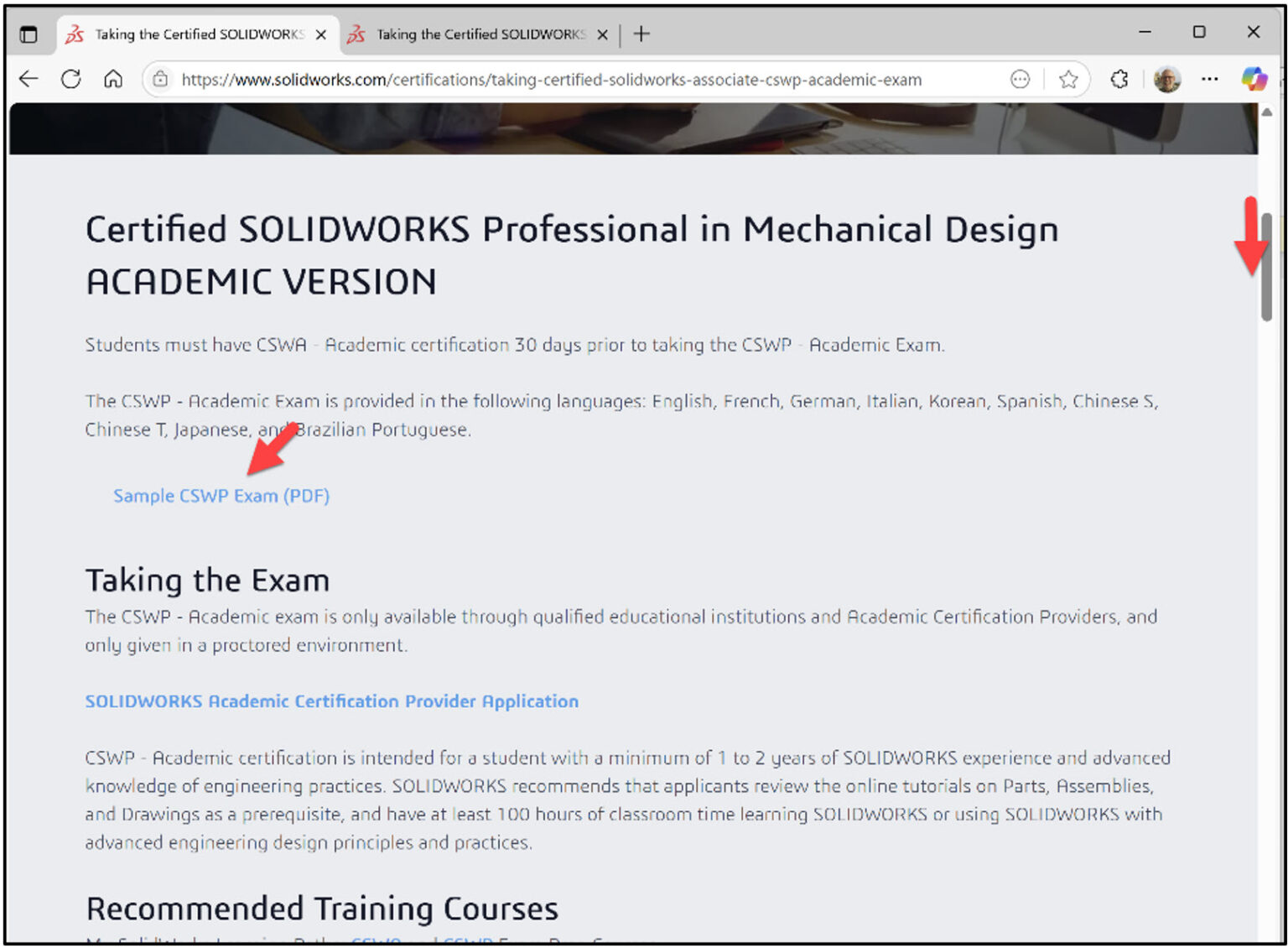Image resolution: width=1288 pixels, height=948 pixels.
Task: Open the Sample CSWP Exam PDF link
Action: (221, 495)
